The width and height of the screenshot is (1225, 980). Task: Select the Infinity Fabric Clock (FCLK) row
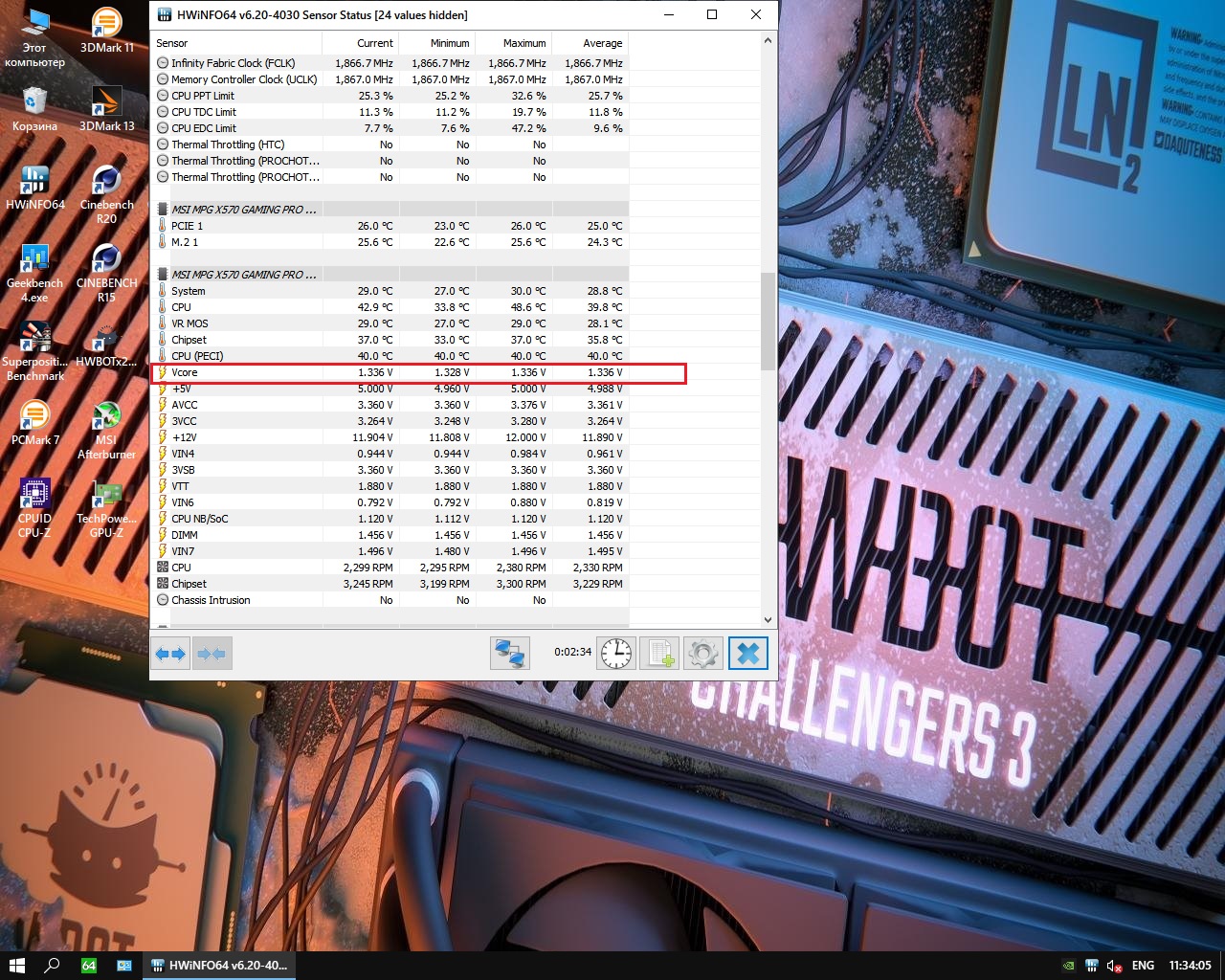(390, 63)
